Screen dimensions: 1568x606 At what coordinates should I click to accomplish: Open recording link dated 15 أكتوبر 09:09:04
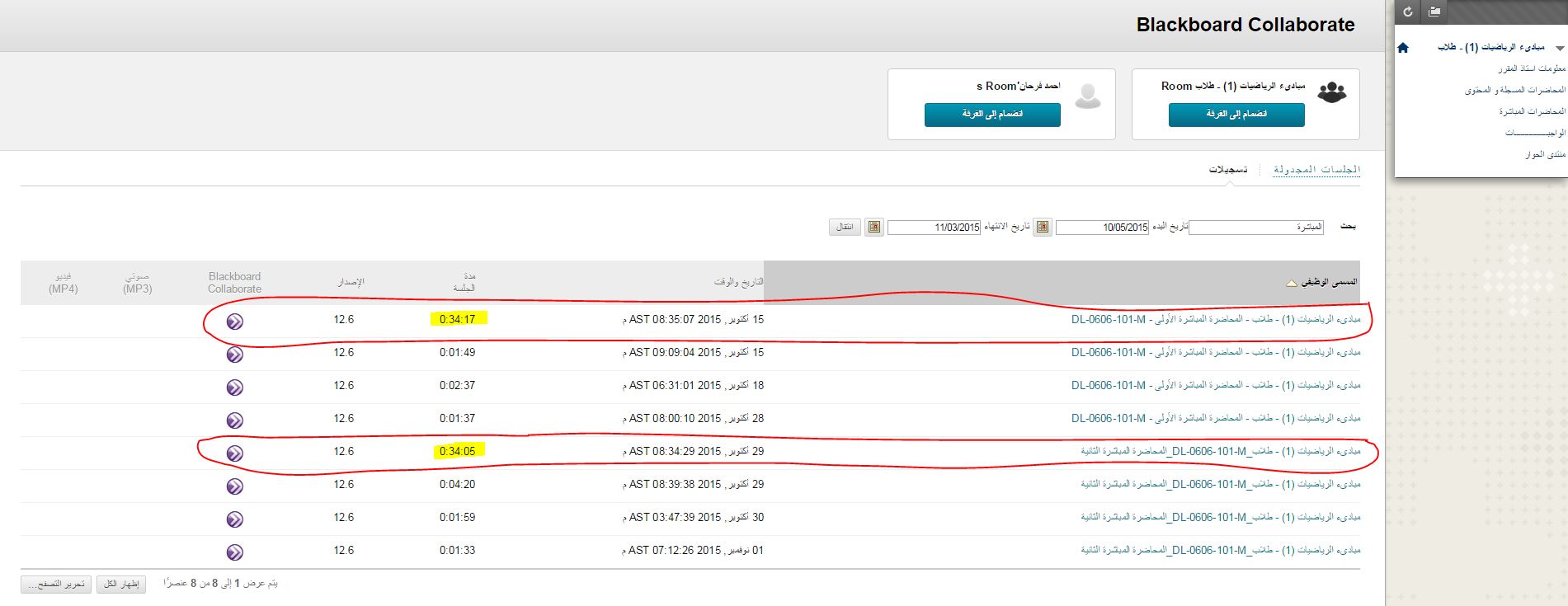[1216, 352]
